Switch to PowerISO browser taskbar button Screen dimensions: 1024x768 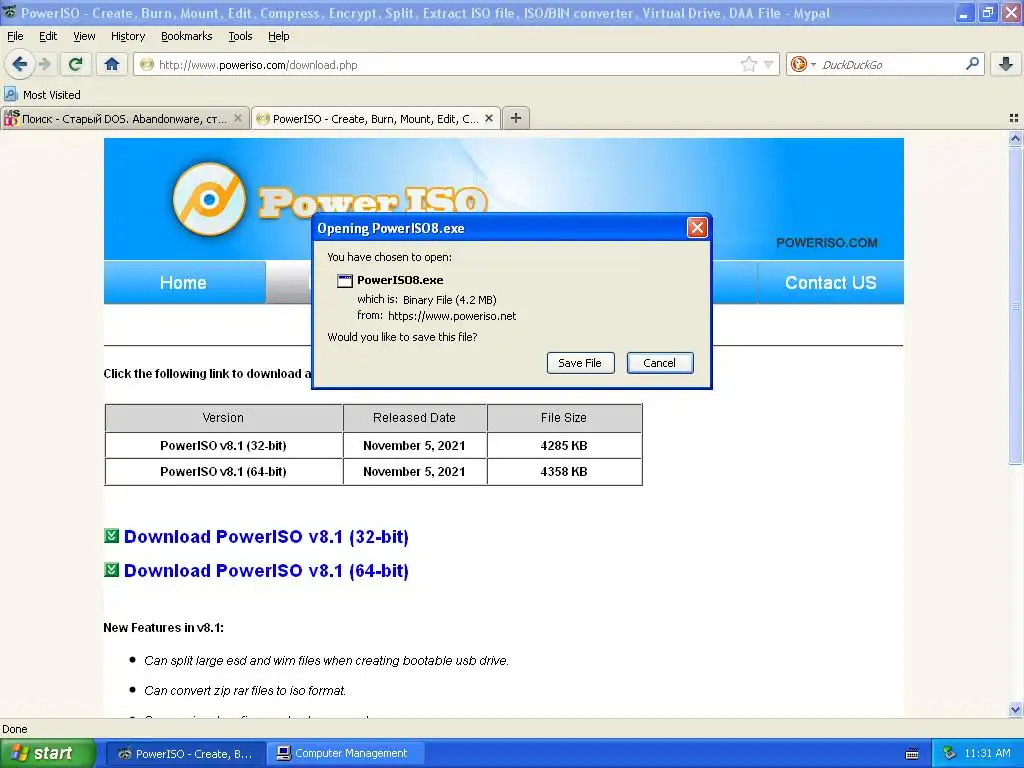click(185, 754)
